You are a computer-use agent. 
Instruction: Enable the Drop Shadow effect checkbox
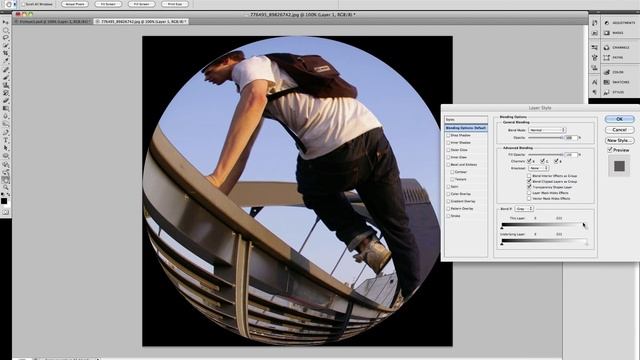[448, 135]
